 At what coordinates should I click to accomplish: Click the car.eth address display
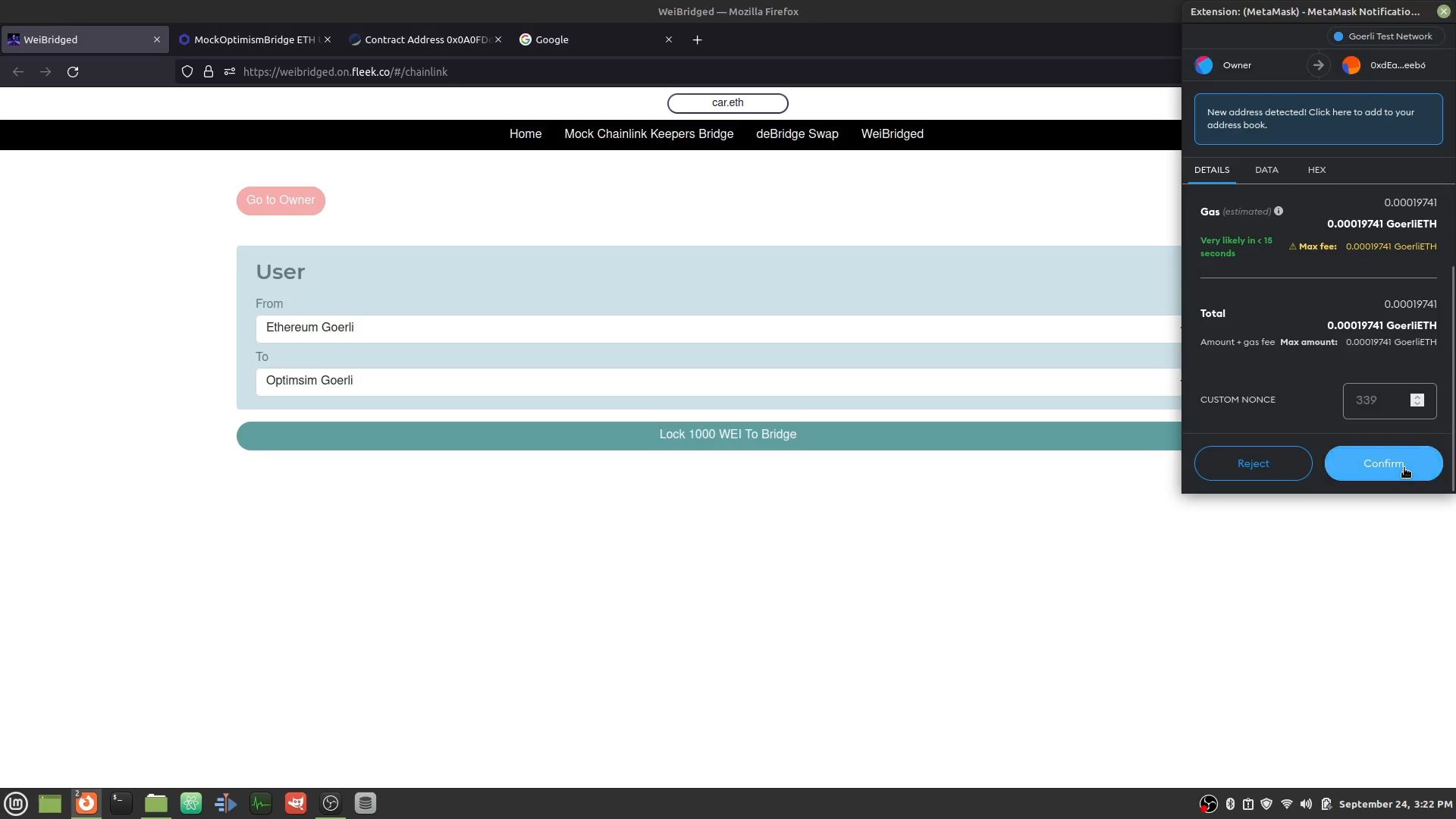tap(727, 102)
